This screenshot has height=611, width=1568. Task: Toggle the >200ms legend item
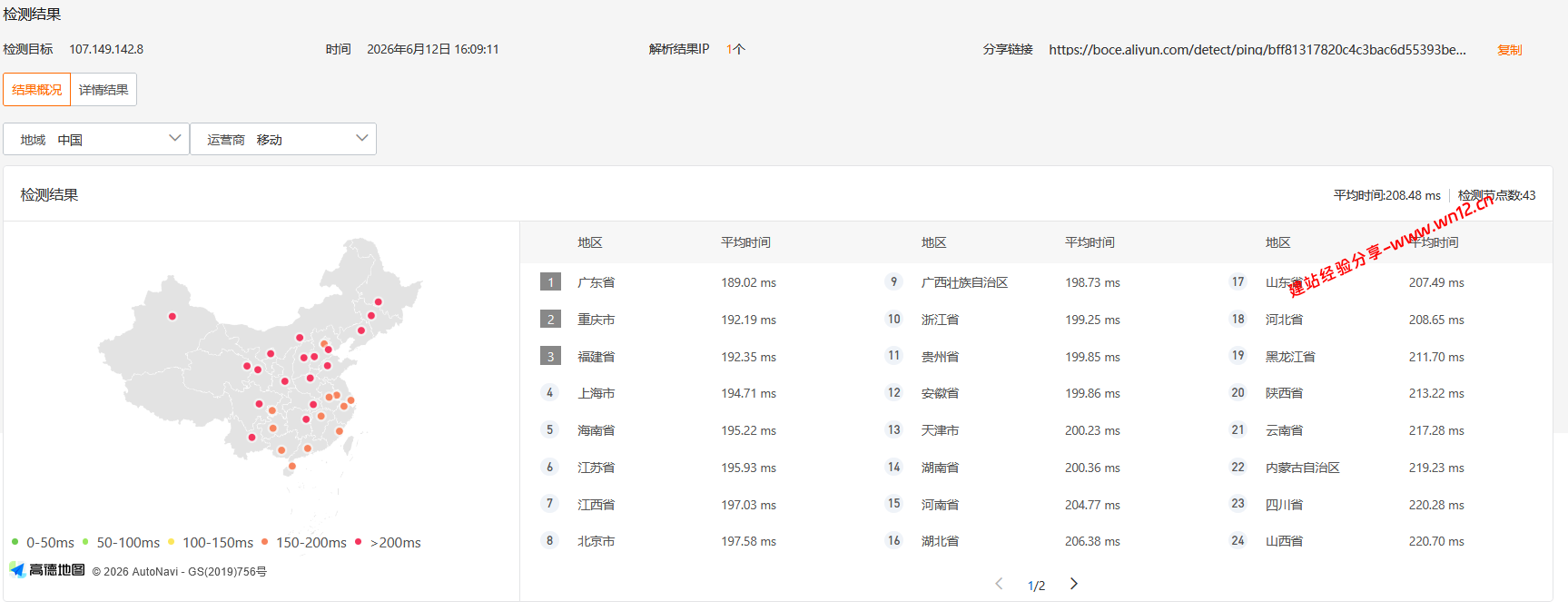(389, 542)
